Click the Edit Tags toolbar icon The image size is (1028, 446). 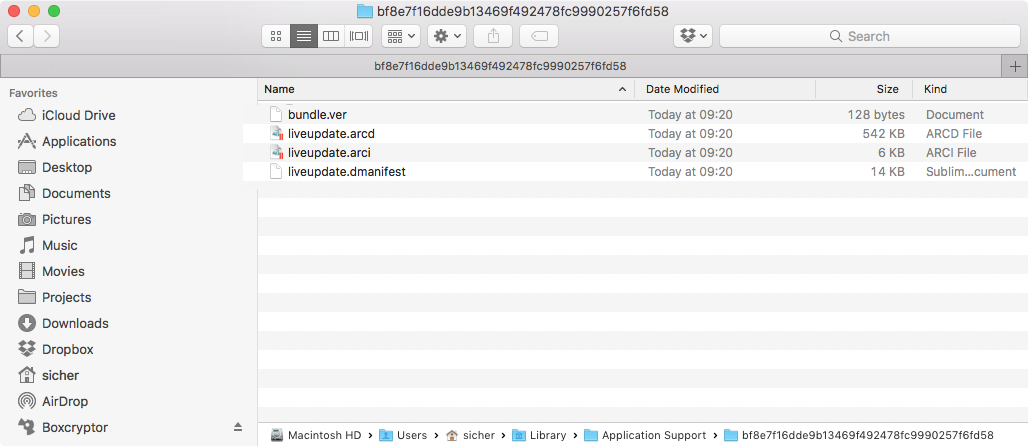pyautogui.click(x=539, y=36)
